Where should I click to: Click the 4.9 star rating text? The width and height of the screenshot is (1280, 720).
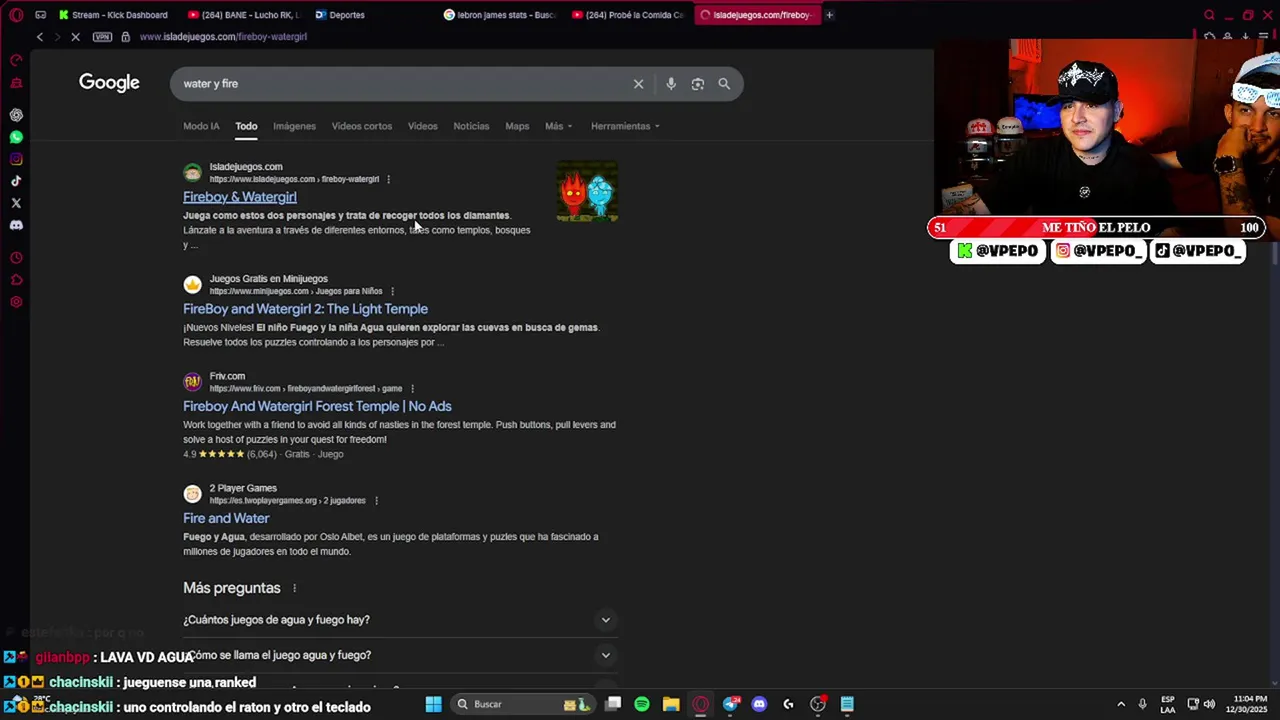pos(190,454)
